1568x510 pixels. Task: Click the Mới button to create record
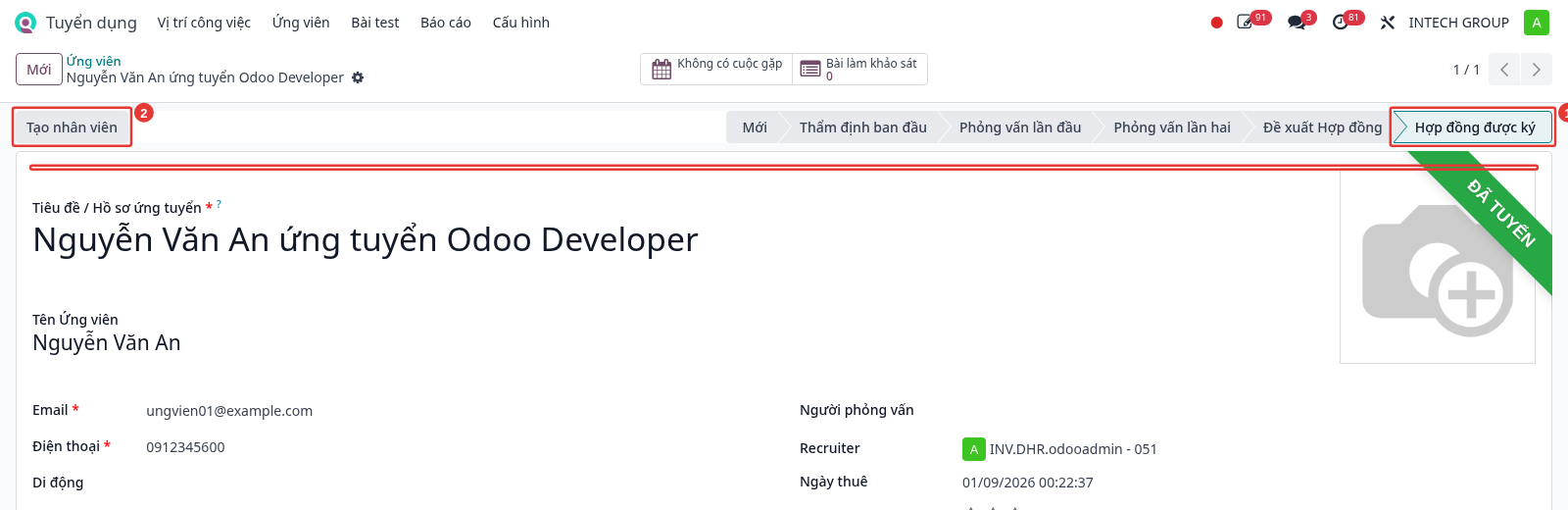coord(39,70)
